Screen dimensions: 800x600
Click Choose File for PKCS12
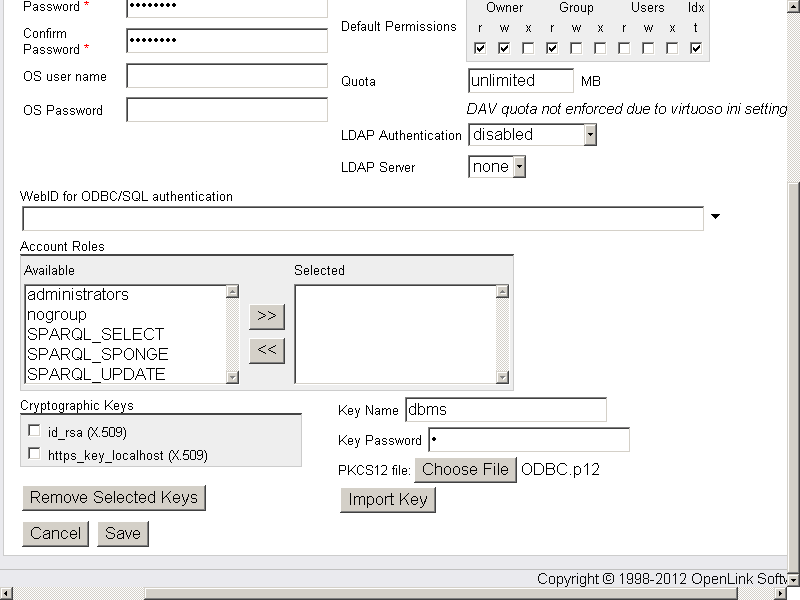click(465, 470)
